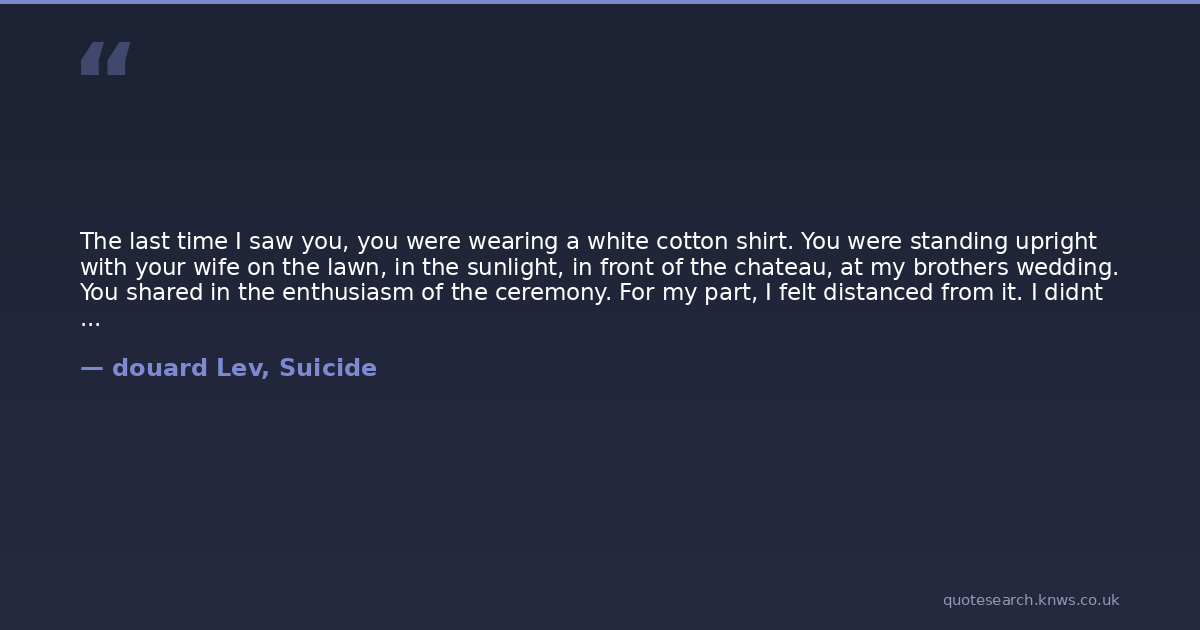Click the word 'upright' ending the first line
Screen dimensions: 1200x630
coord(1055,242)
